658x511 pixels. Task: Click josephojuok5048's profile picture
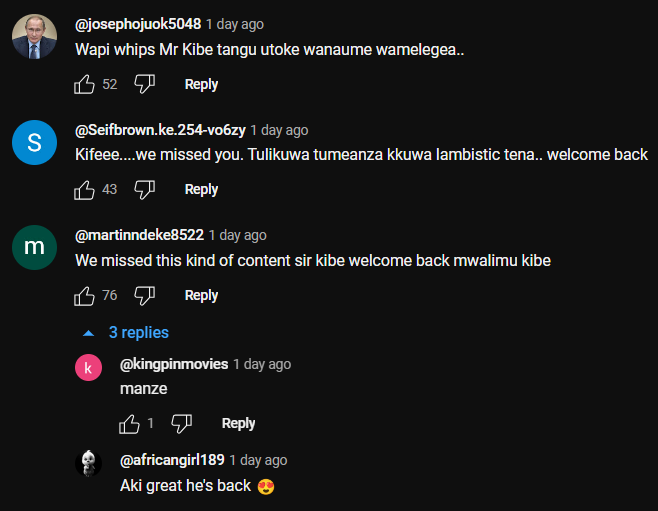(x=34, y=38)
